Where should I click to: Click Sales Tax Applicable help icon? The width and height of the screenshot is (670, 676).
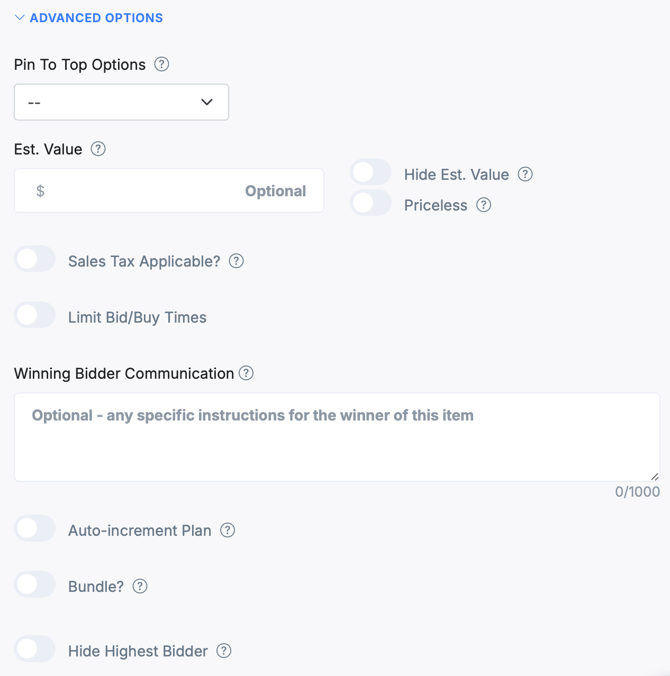tap(236, 261)
